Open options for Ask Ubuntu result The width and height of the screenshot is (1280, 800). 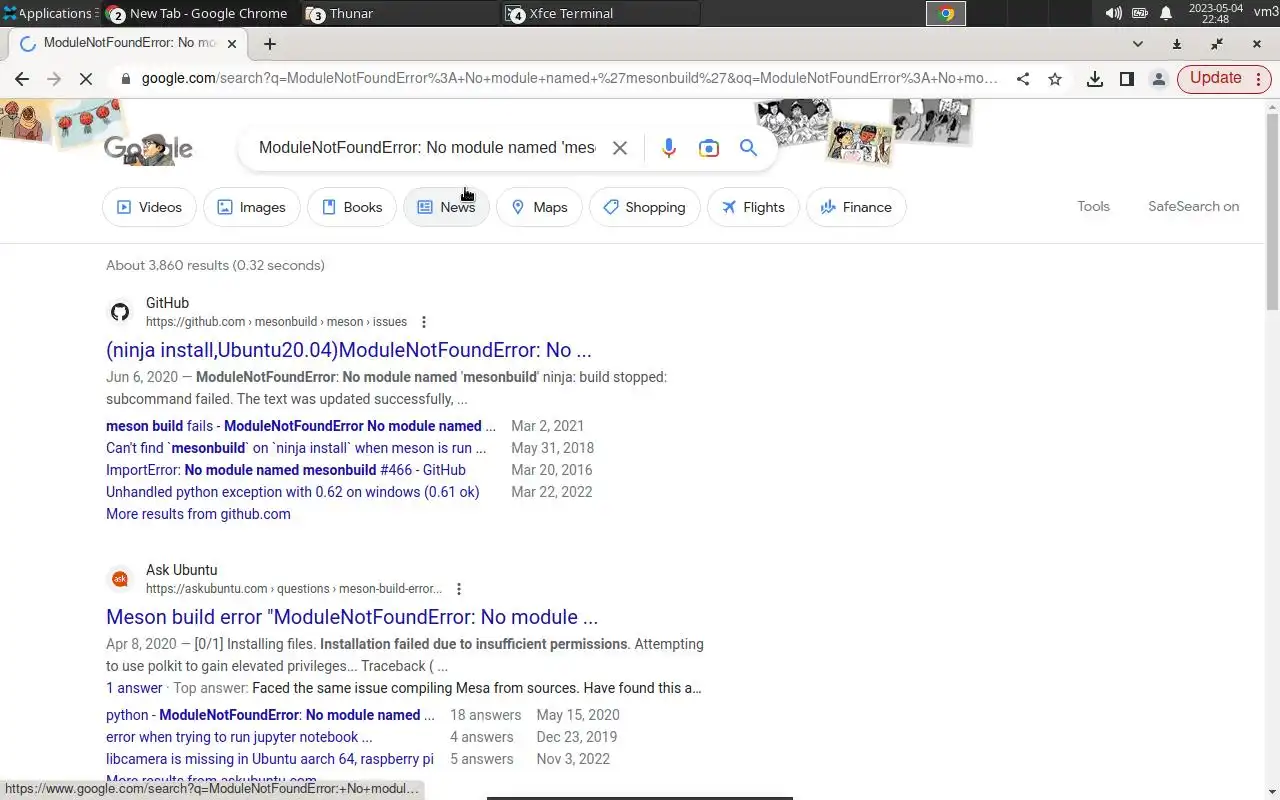coord(459,589)
